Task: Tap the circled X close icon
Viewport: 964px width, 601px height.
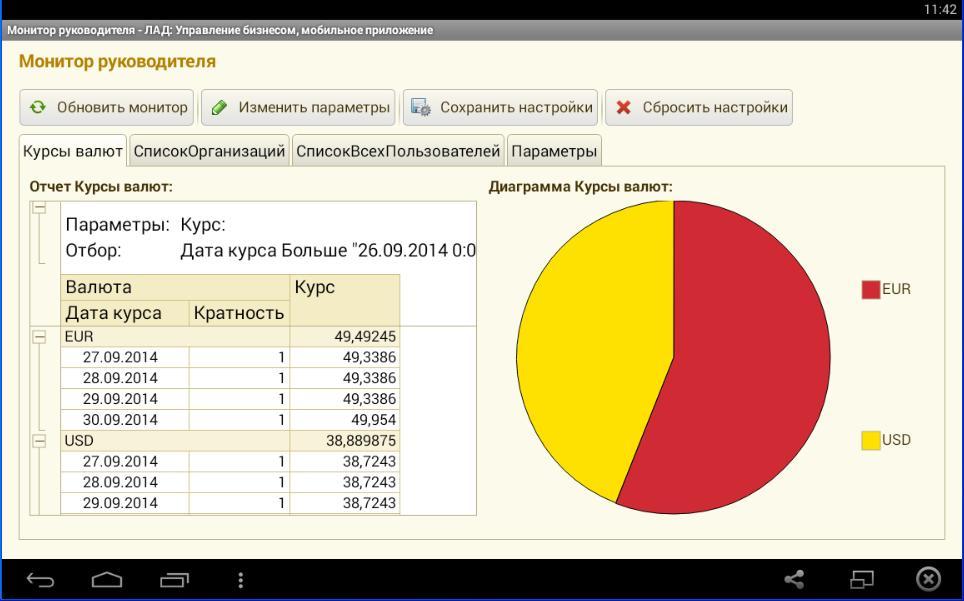Action: click(928, 579)
